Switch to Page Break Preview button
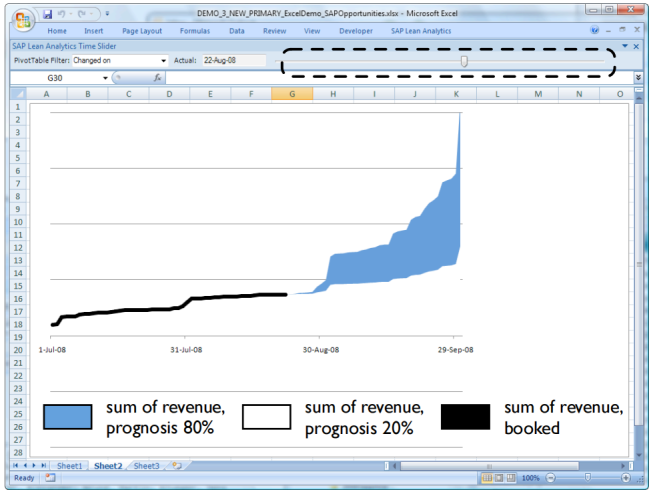Screen dimensions: 655x494 pos(510,478)
